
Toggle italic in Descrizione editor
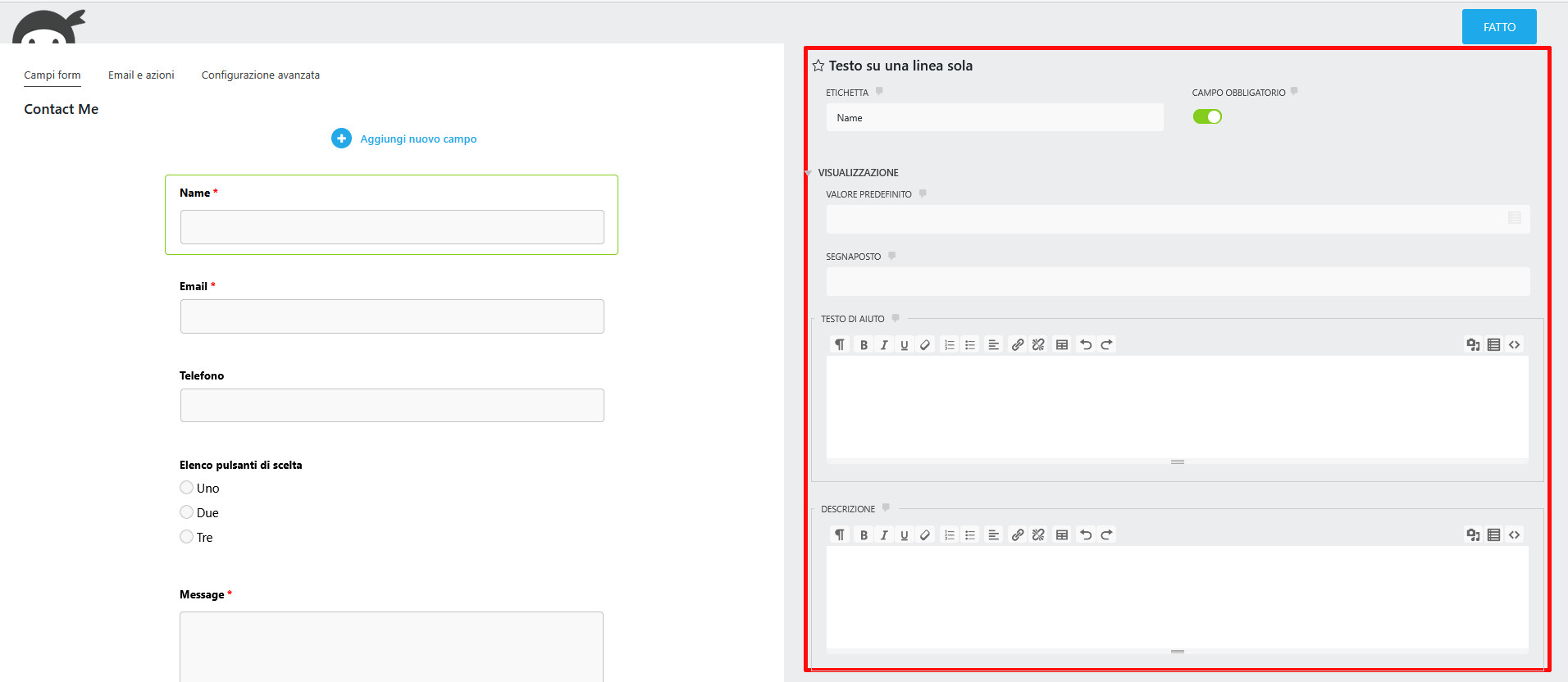click(x=884, y=535)
